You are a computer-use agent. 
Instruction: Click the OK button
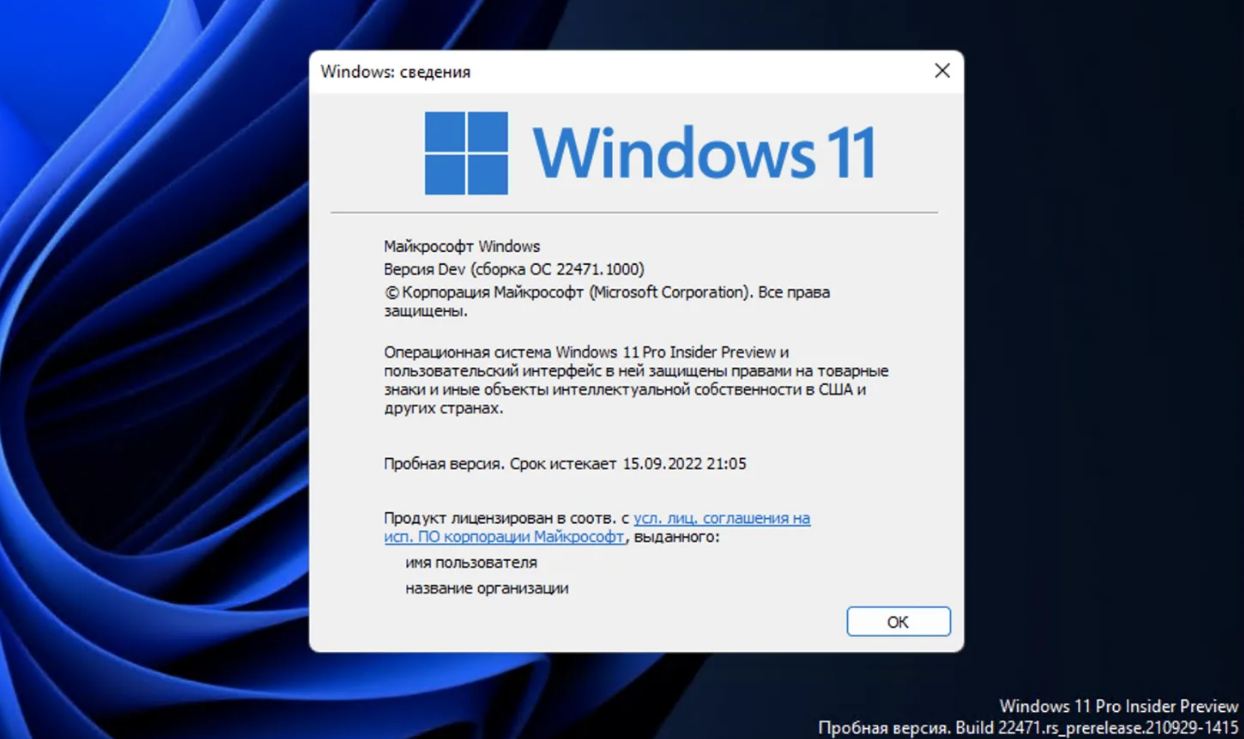click(x=898, y=621)
